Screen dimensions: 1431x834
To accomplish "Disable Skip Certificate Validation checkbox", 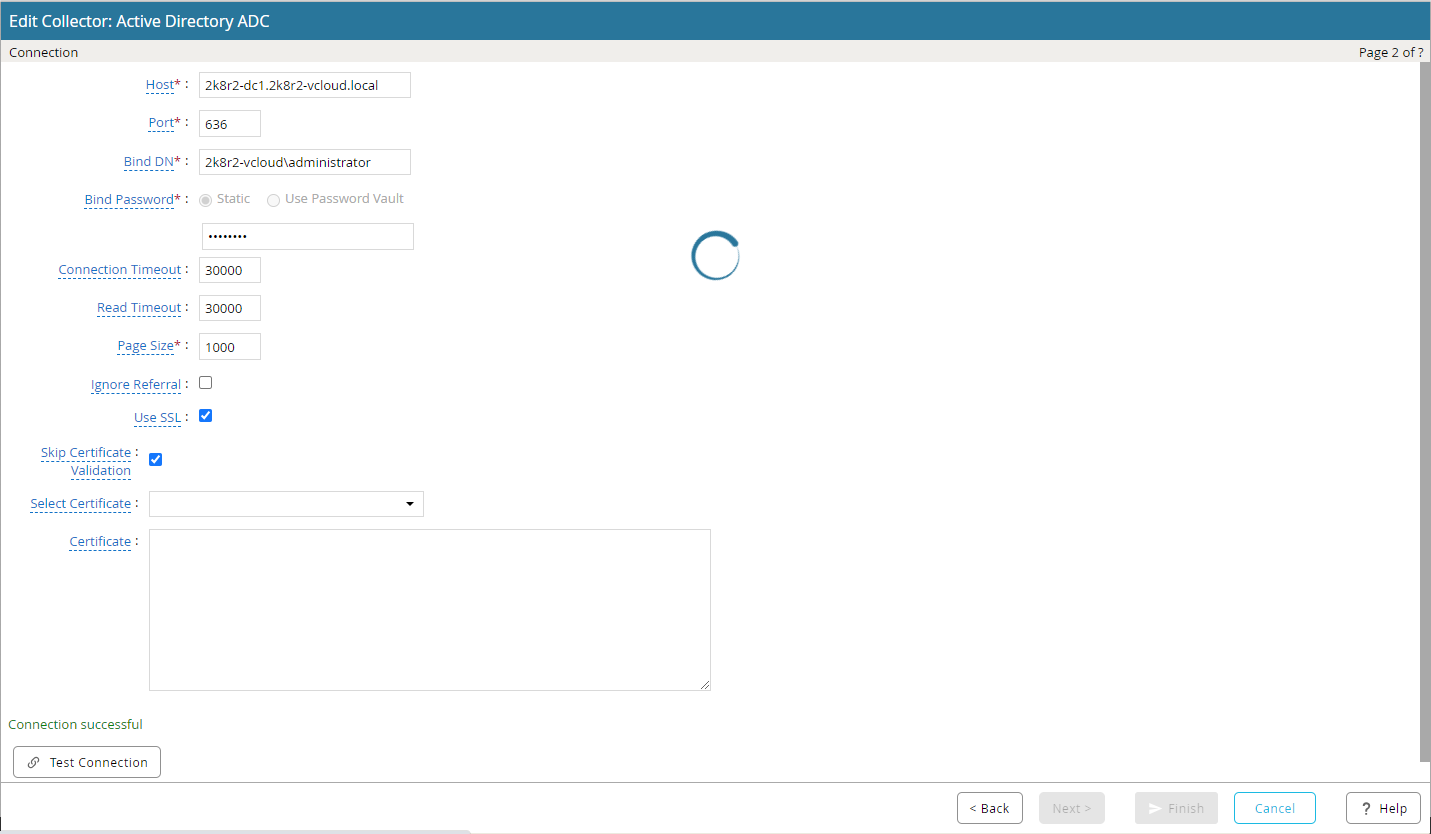I will 156,460.
